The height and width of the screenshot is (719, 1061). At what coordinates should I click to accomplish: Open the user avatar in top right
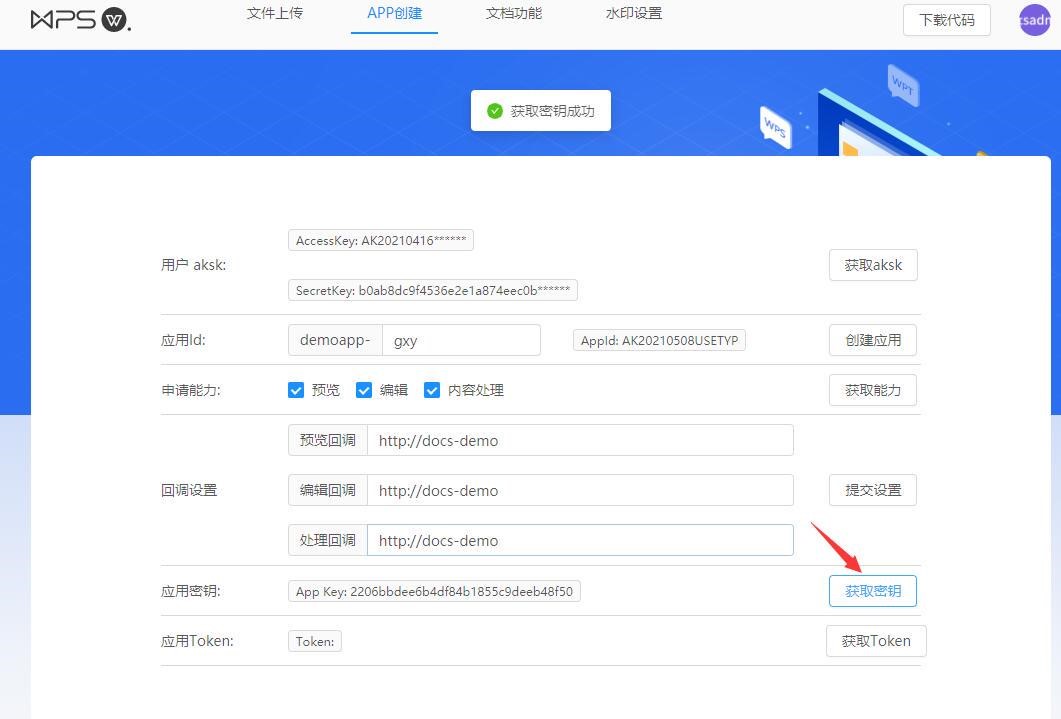pos(1034,20)
